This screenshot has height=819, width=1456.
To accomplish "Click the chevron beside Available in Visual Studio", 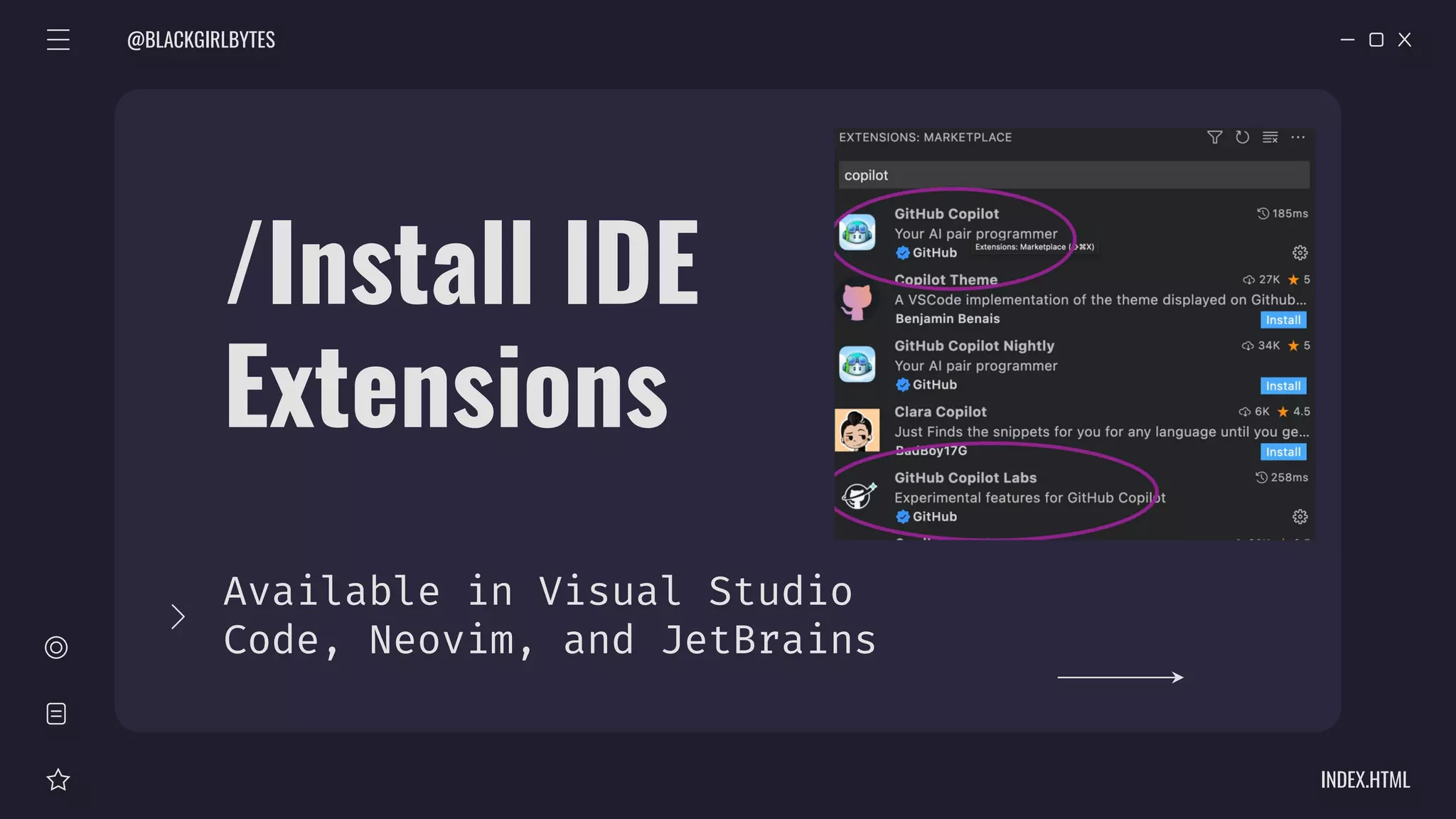I will coord(178,616).
